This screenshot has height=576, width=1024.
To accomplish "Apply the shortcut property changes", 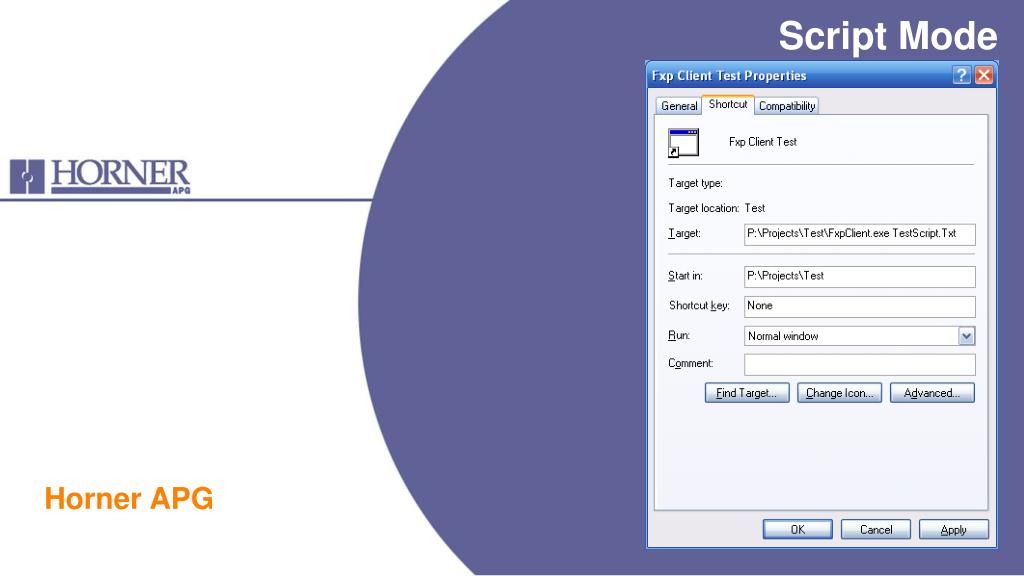I will click(x=953, y=530).
